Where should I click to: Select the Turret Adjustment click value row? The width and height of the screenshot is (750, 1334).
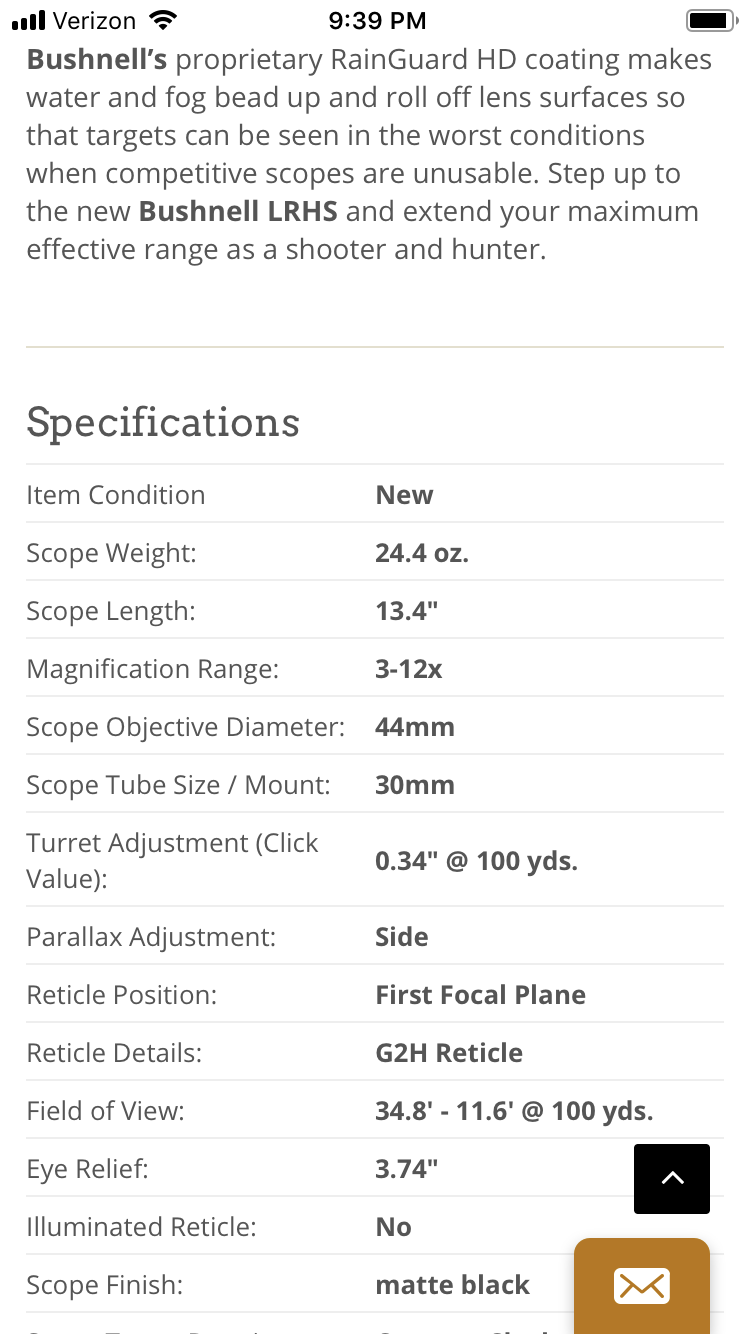coord(375,860)
